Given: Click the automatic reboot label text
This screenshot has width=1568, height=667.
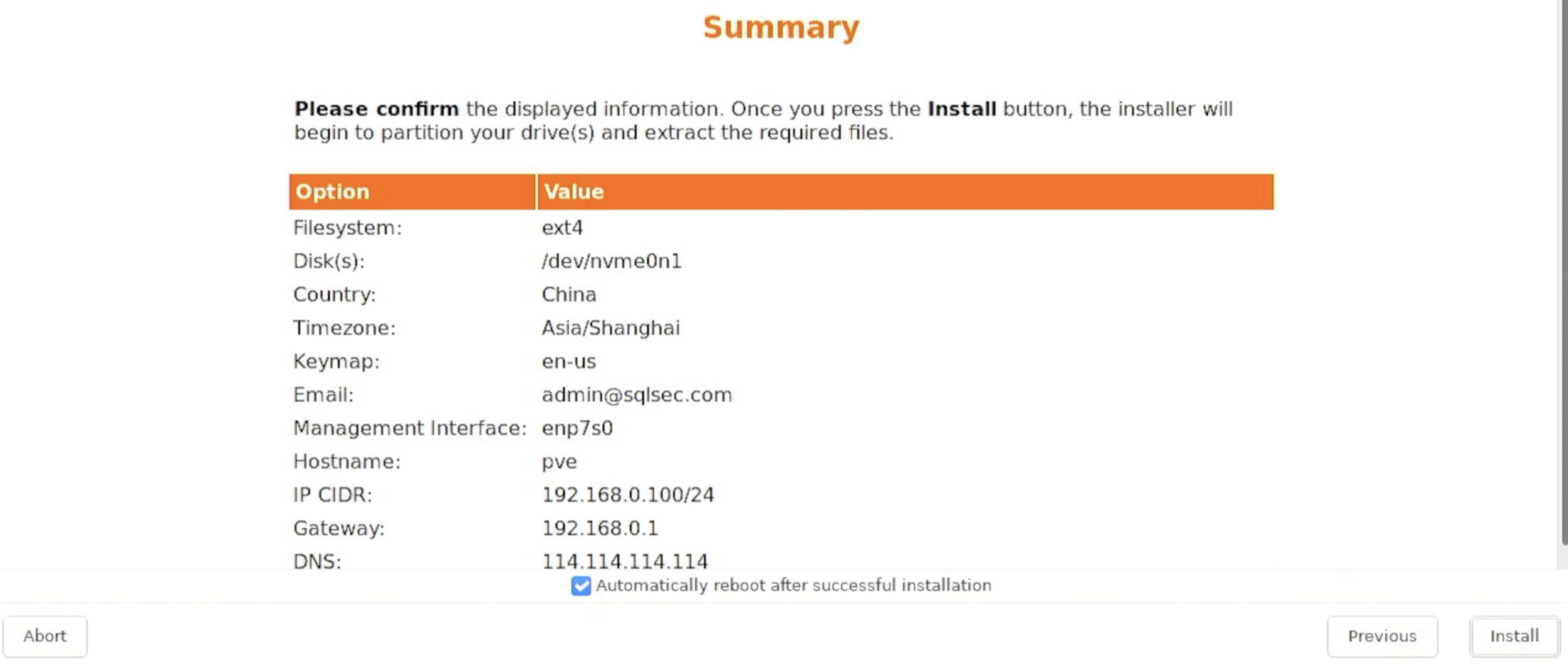Looking at the screenshot, I should click(x=793, y=586).
